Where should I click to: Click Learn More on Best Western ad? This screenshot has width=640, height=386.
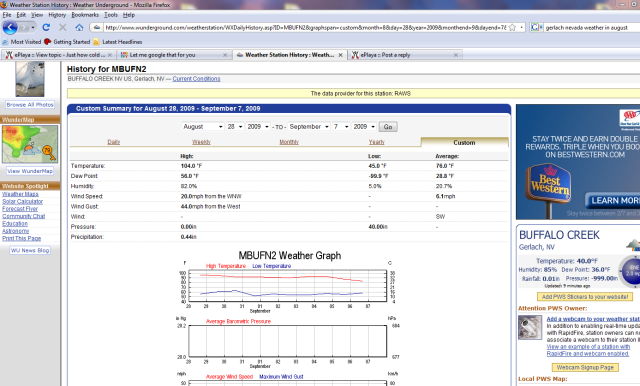pos(613,200)
